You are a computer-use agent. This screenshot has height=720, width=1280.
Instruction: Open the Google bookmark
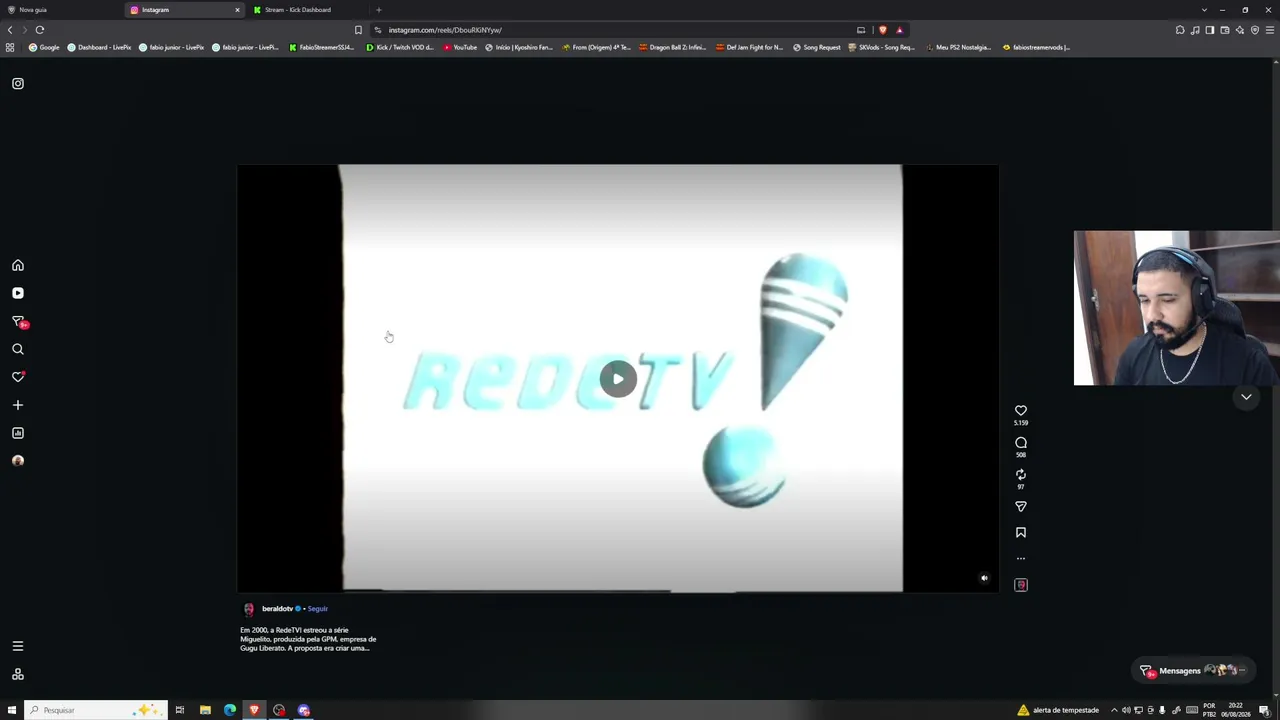click(44, 47)
